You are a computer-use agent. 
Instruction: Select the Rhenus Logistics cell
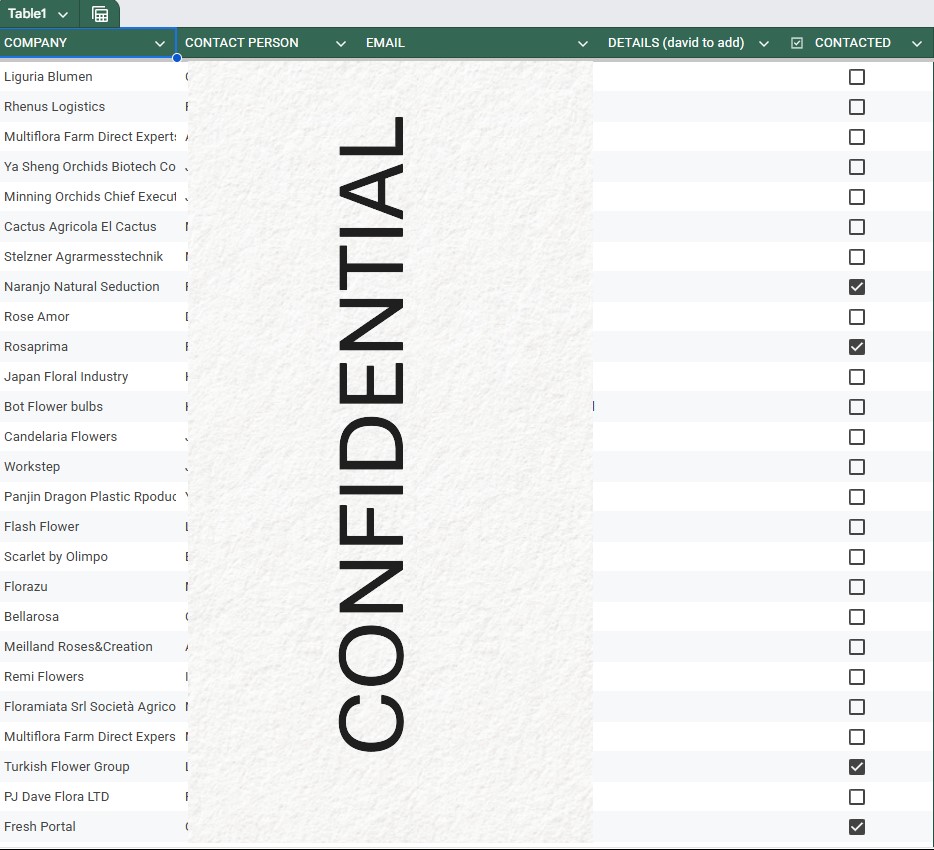click(89, 107)
